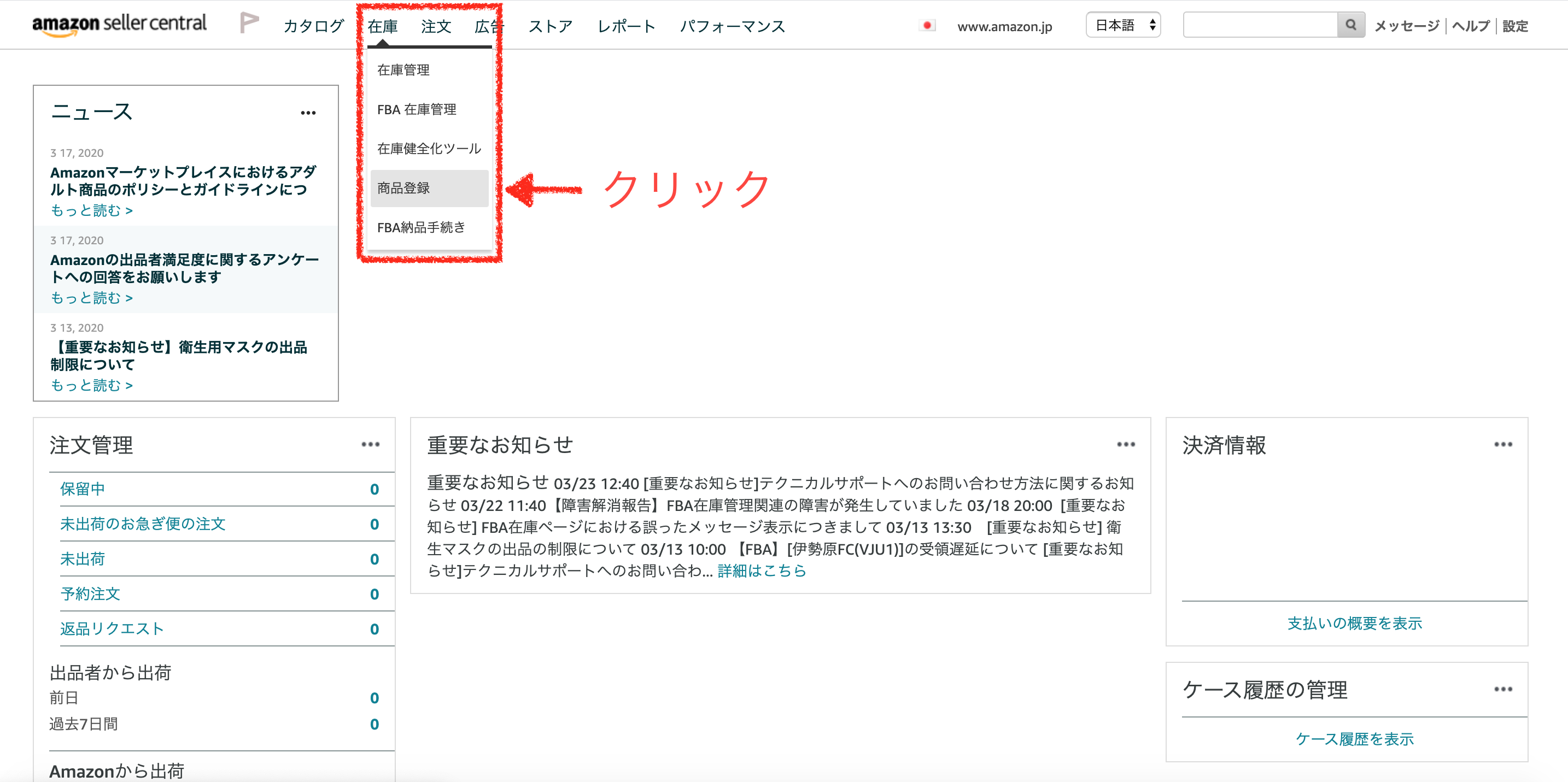Click もっと読む under アンケート news
This screenshot has width=1568, height=782.
point(91,298)
